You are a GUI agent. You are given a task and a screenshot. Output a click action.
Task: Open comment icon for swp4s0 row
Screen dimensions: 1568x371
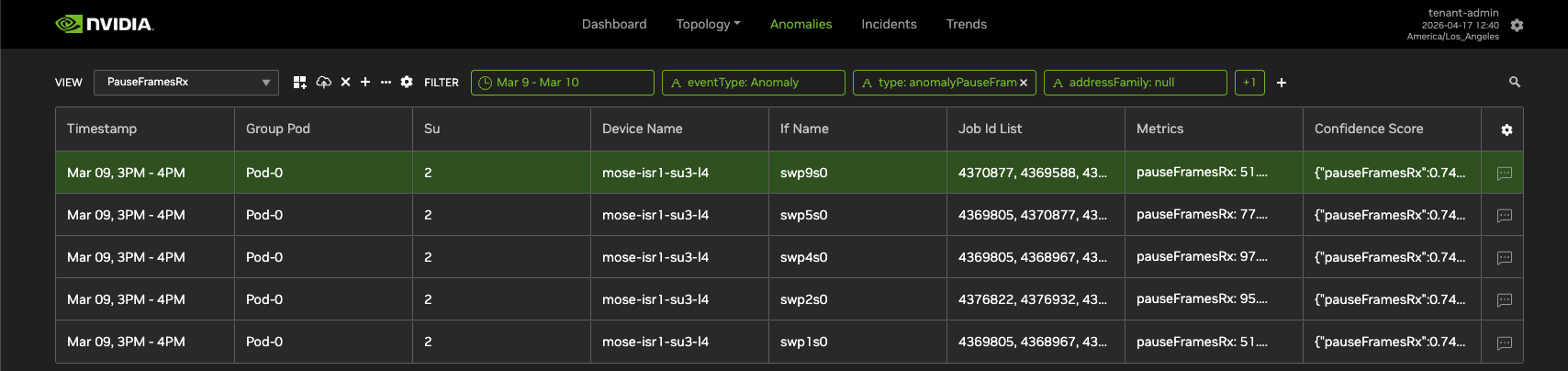tap(1505, 257)
